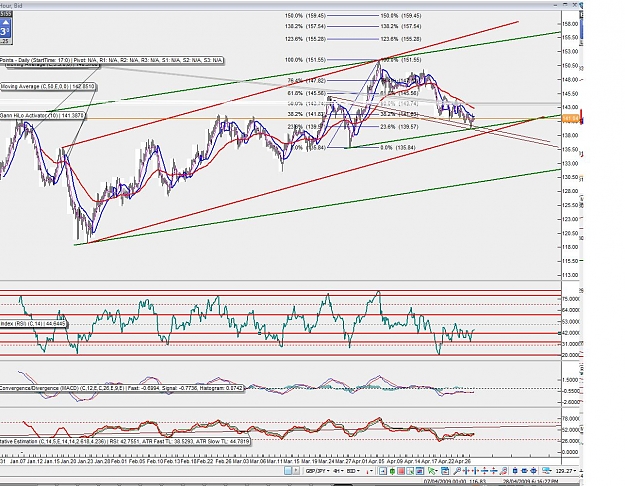
Task: Click the networked computers icon in toolbar
Action: click(546, 471)
